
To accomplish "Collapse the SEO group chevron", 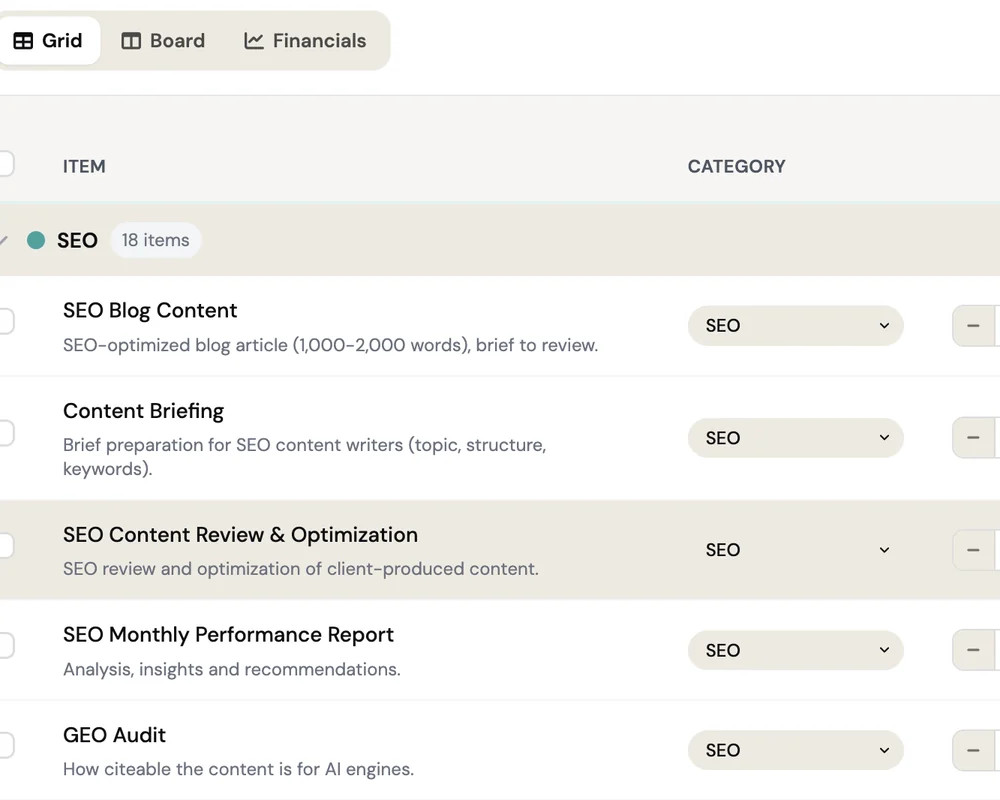I will [3, 241].
